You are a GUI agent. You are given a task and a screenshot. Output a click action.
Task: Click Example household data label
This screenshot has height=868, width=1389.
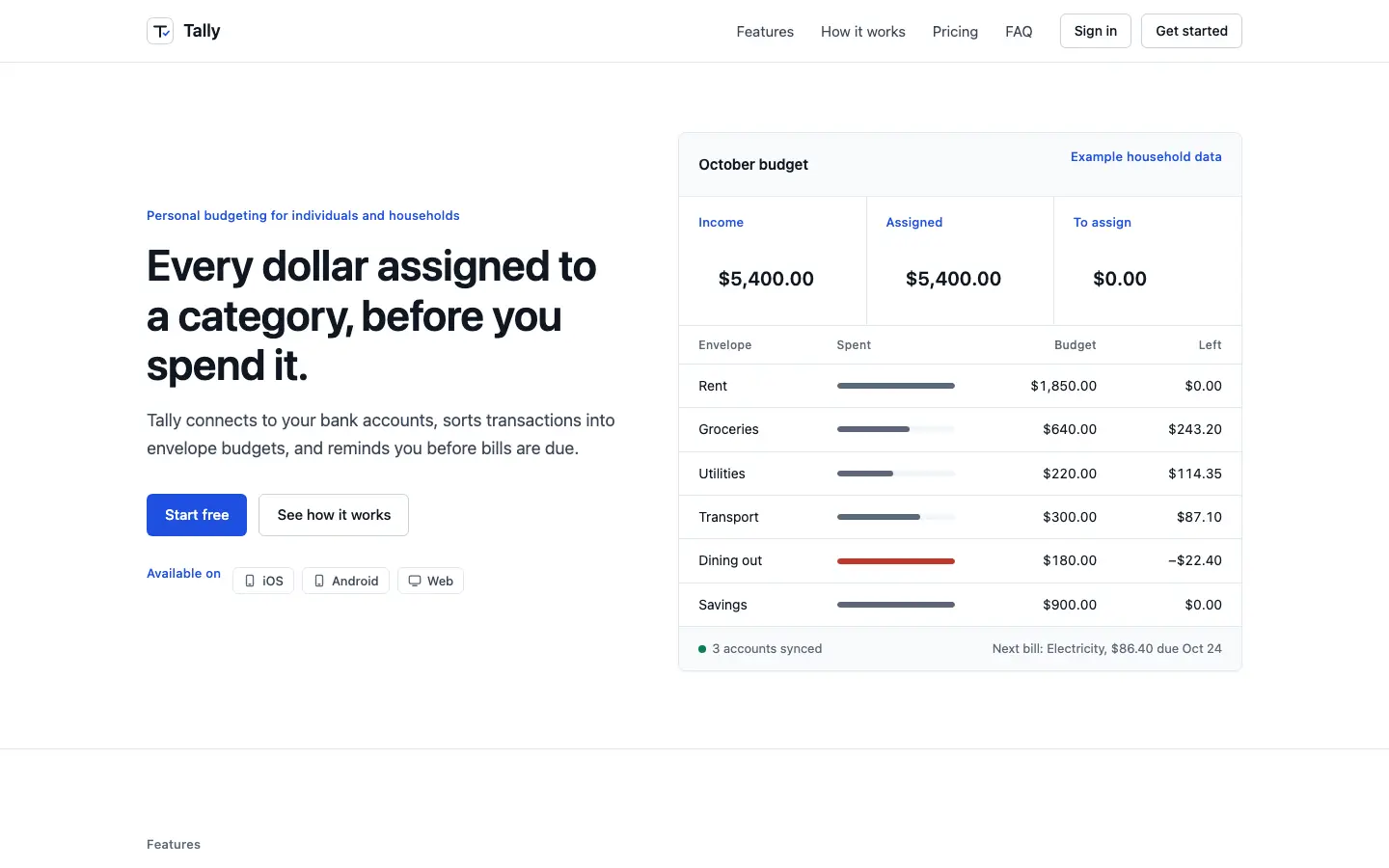pyautogui.click(x=1146, y=156)
